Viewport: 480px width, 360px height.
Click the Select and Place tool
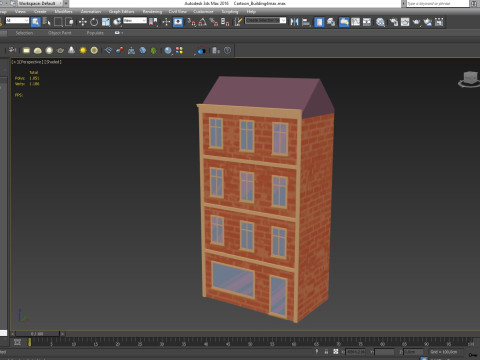tap(117, 22)
